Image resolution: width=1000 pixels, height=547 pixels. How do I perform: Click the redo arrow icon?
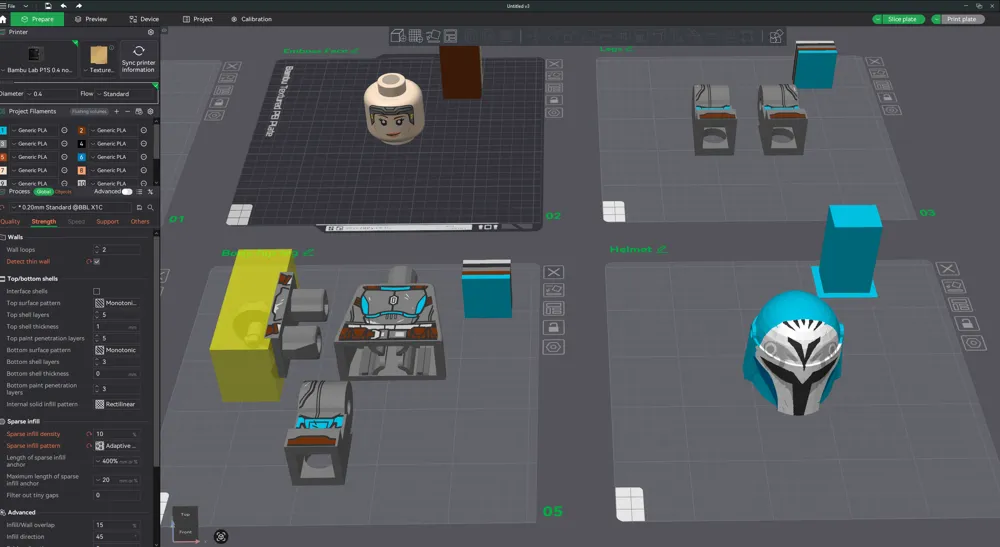(78, 6)
